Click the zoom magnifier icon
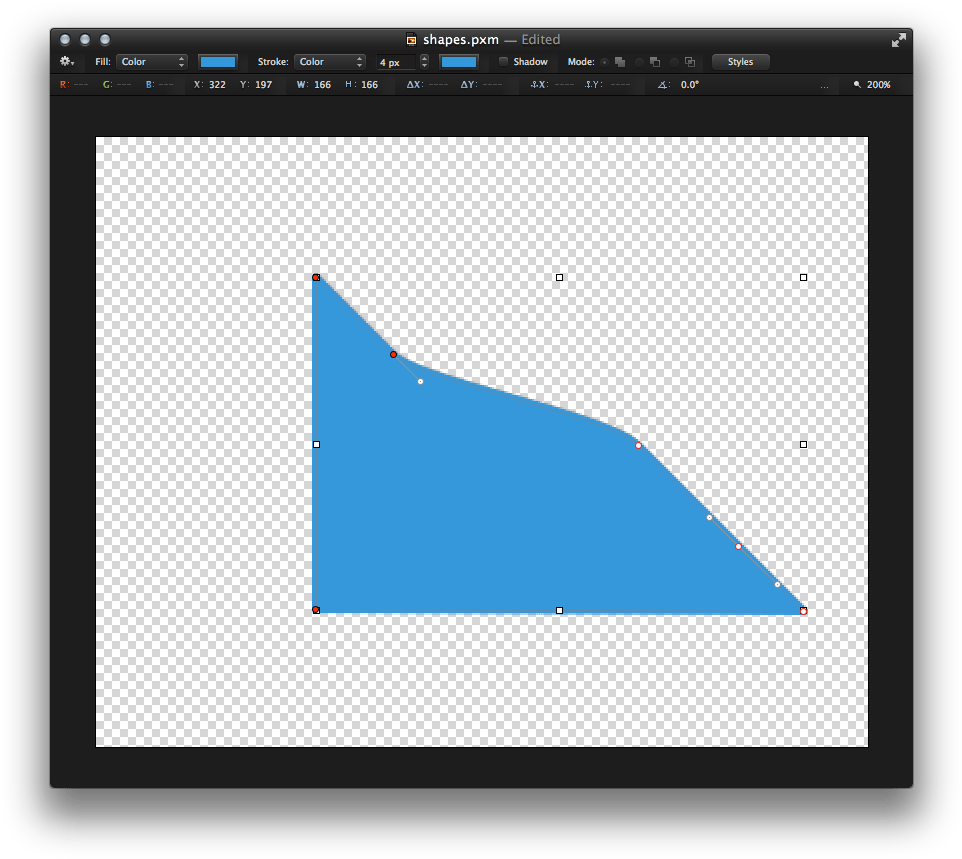 pos(857,84)
